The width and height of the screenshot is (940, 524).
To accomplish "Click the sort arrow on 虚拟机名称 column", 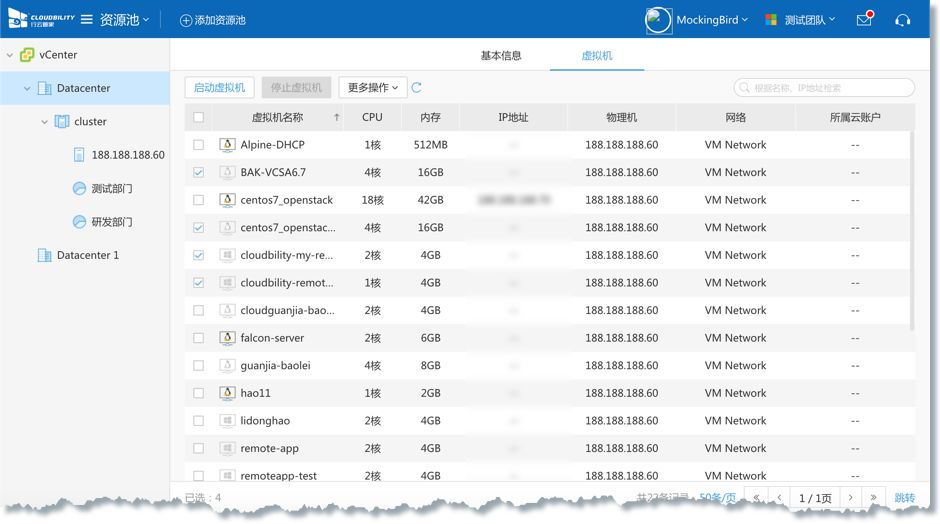I will (x=336, y=117).
